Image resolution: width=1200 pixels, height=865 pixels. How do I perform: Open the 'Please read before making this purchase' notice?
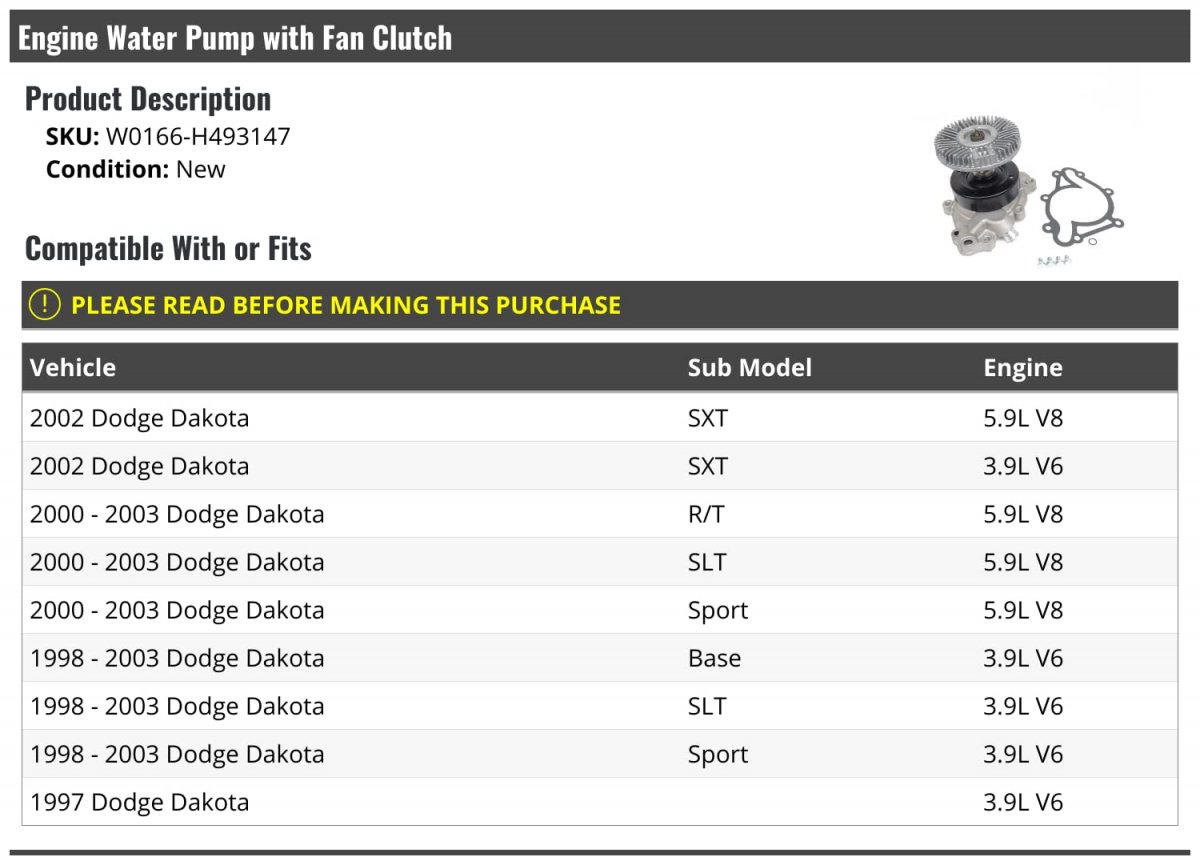346,305
